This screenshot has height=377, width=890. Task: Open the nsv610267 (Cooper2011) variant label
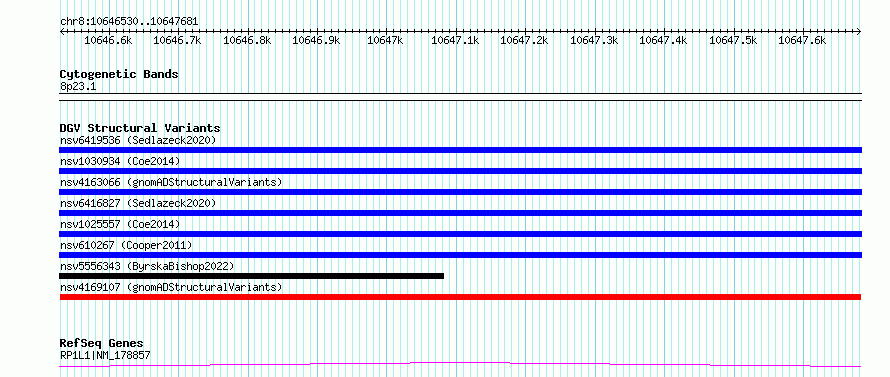coord(126,245)
